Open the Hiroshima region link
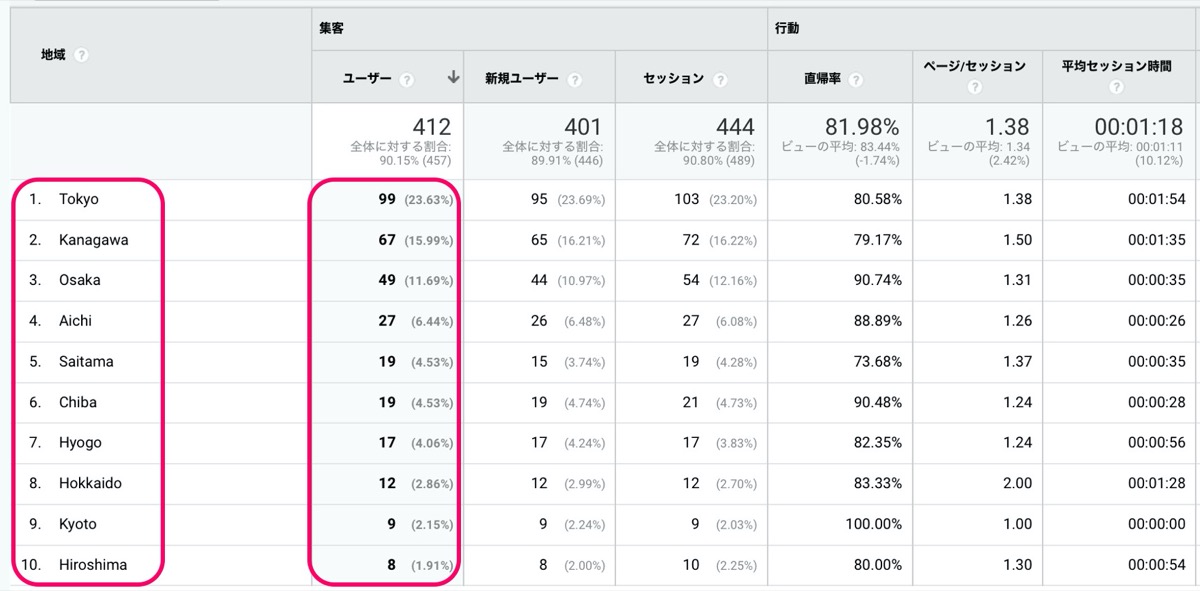The width and height of the screenshot is (1200, 591). tap(93, 565)
